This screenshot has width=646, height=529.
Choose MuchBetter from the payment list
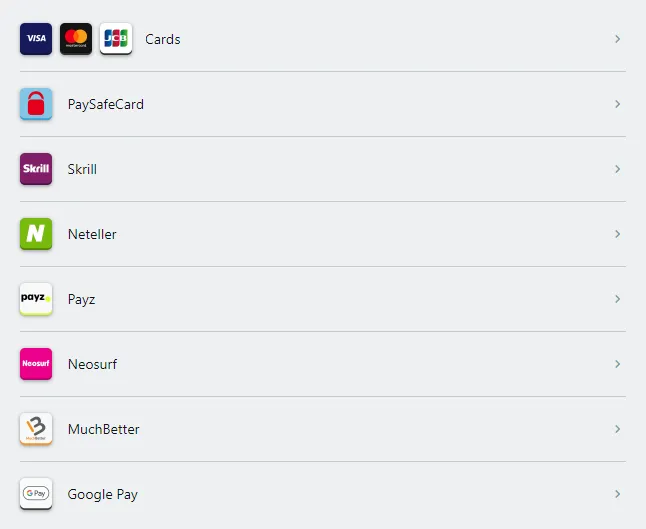[103, 430]
